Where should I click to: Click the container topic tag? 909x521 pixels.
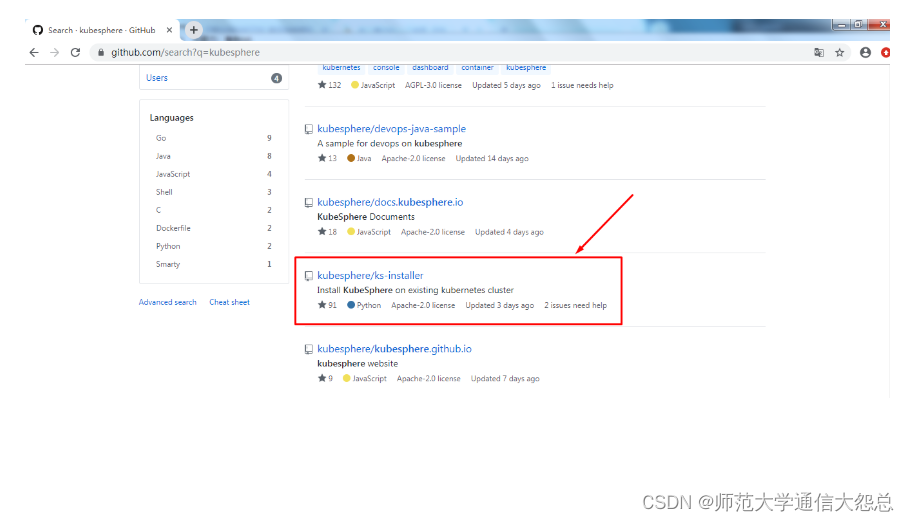tap(477, 68)
